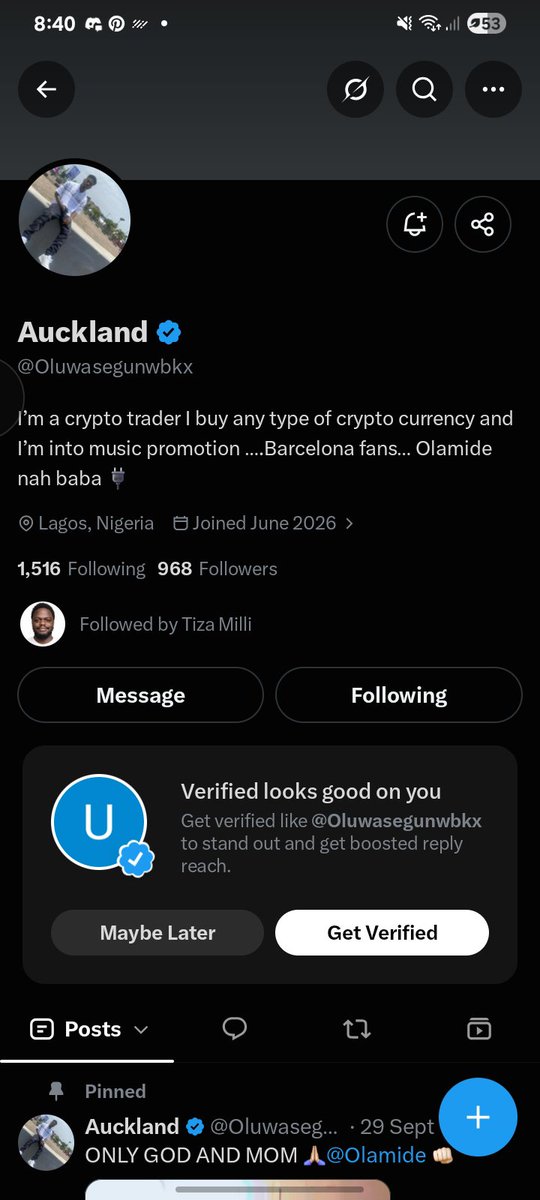The image size is (540, 1200).
Task: Turn on post notifications bell icon
Action: tap(414, 224)
